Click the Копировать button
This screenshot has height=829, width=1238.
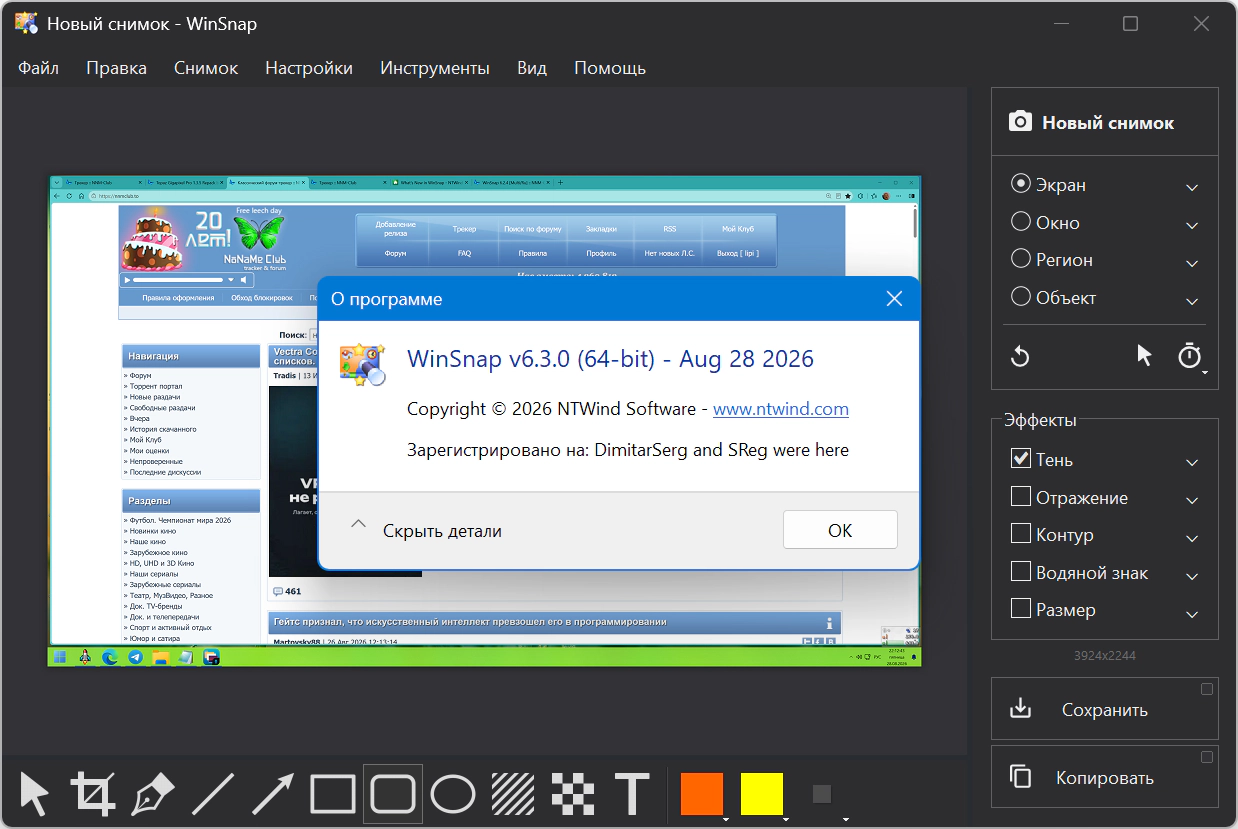tap(1105, 777)
